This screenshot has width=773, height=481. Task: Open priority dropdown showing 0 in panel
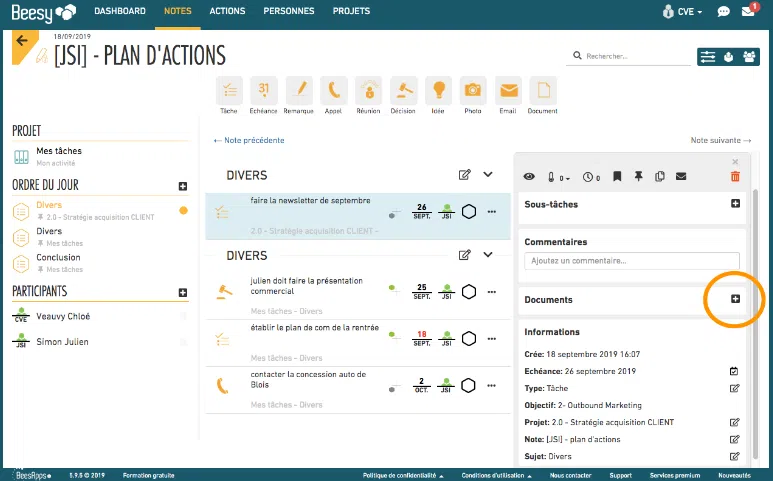[x=559, y=177]
